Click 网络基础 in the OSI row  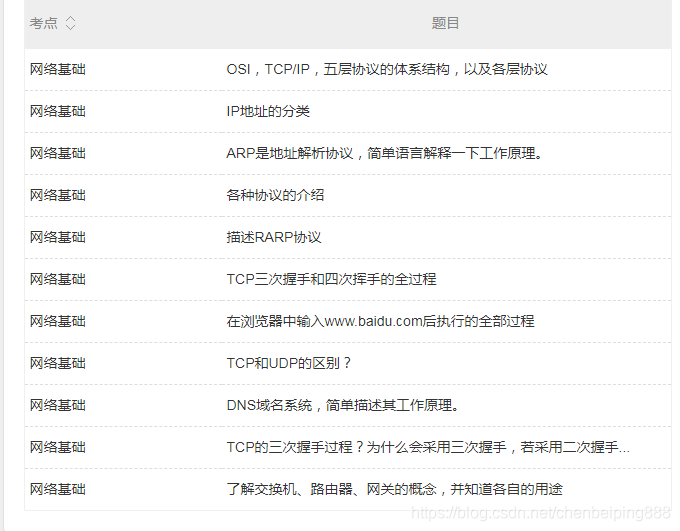pyautogui.click(x=58, y=69)
